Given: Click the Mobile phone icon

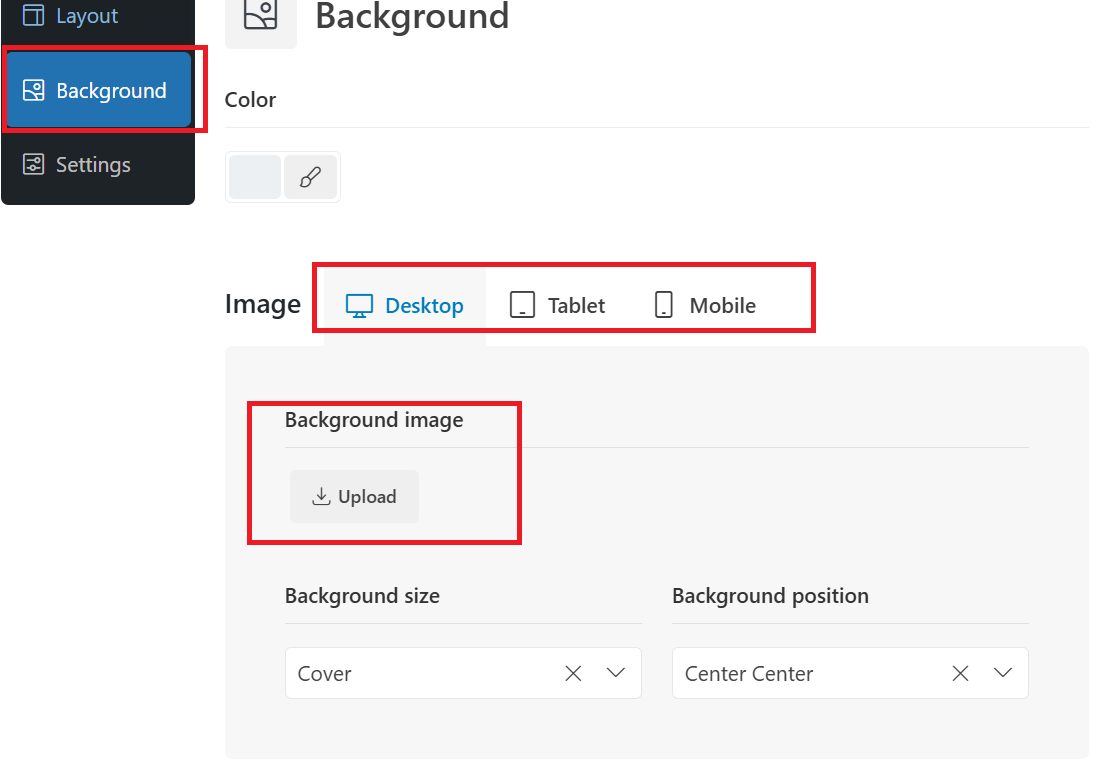Looking at the screenshot, I should 664,305.
